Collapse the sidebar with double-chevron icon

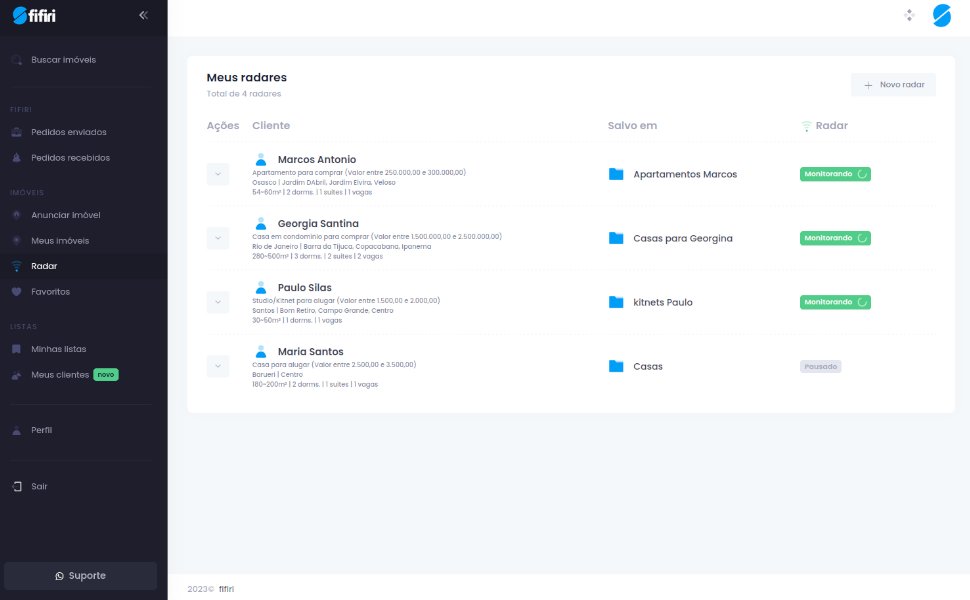pos(143,15)
